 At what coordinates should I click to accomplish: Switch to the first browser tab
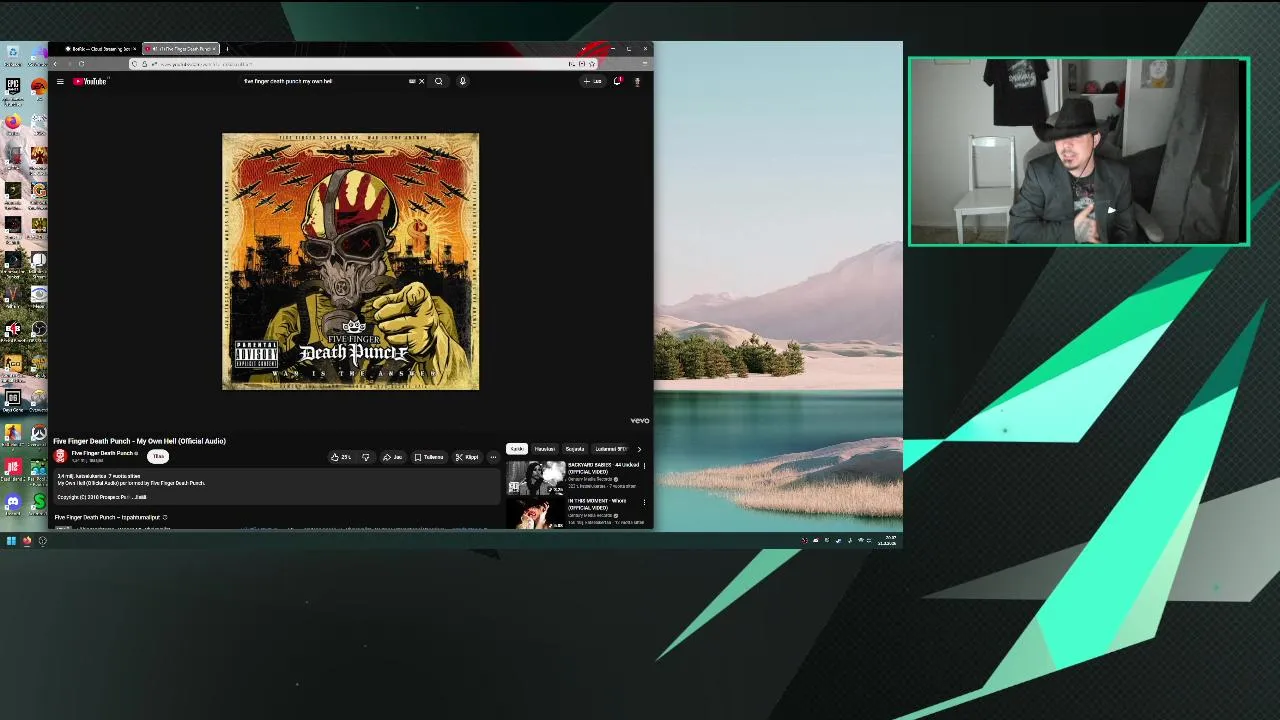pos(100,49)
